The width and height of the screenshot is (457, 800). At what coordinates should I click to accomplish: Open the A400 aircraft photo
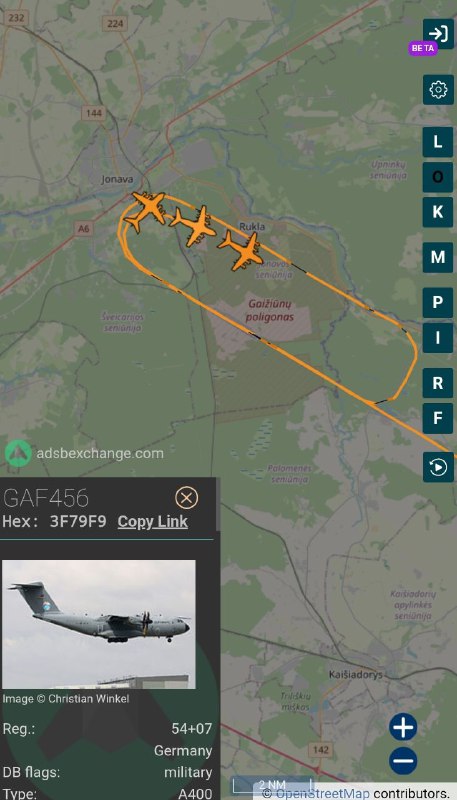click(x=99, y=624)
